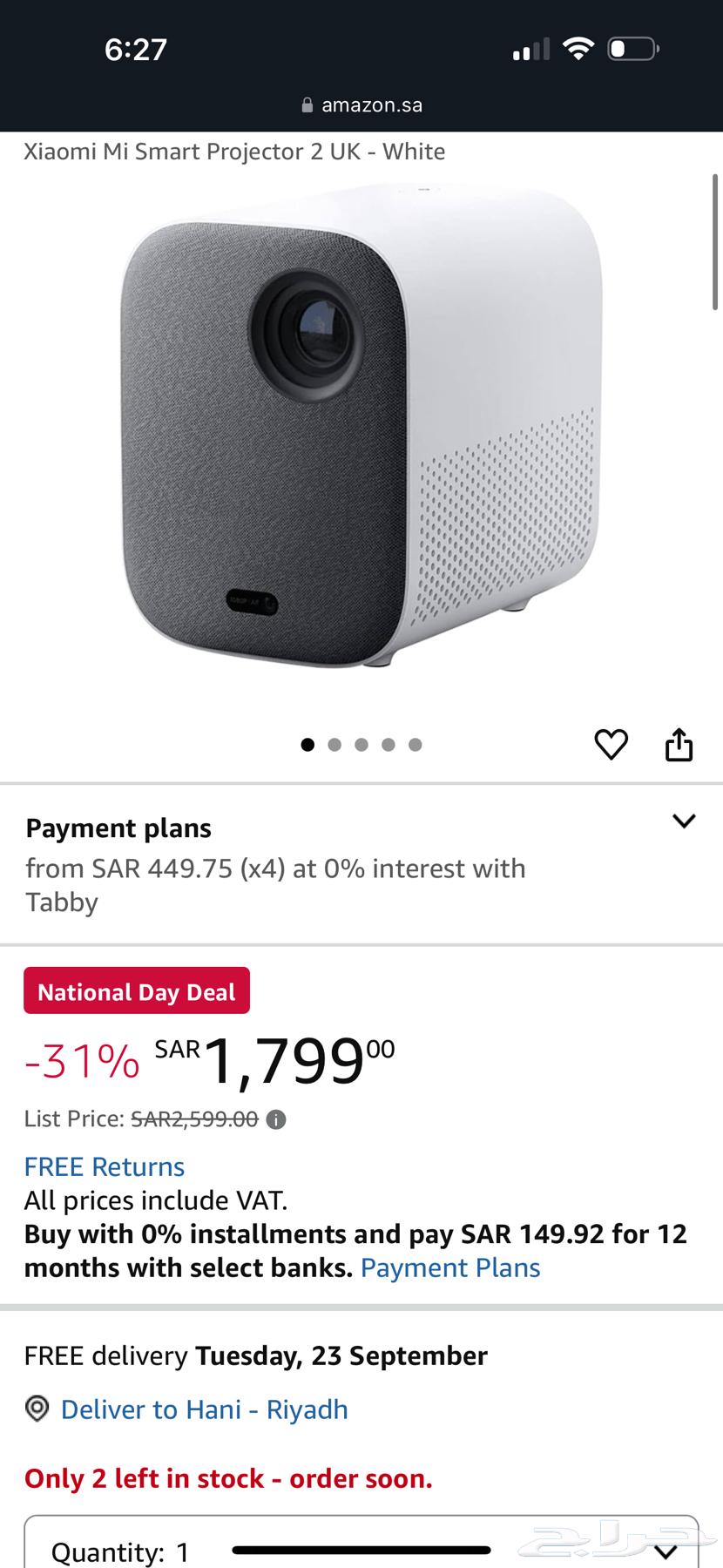Viewport: 723px width, 1568px height.
Task: Change delivery address Hani - Riyadh
Action: (204, 1409)
